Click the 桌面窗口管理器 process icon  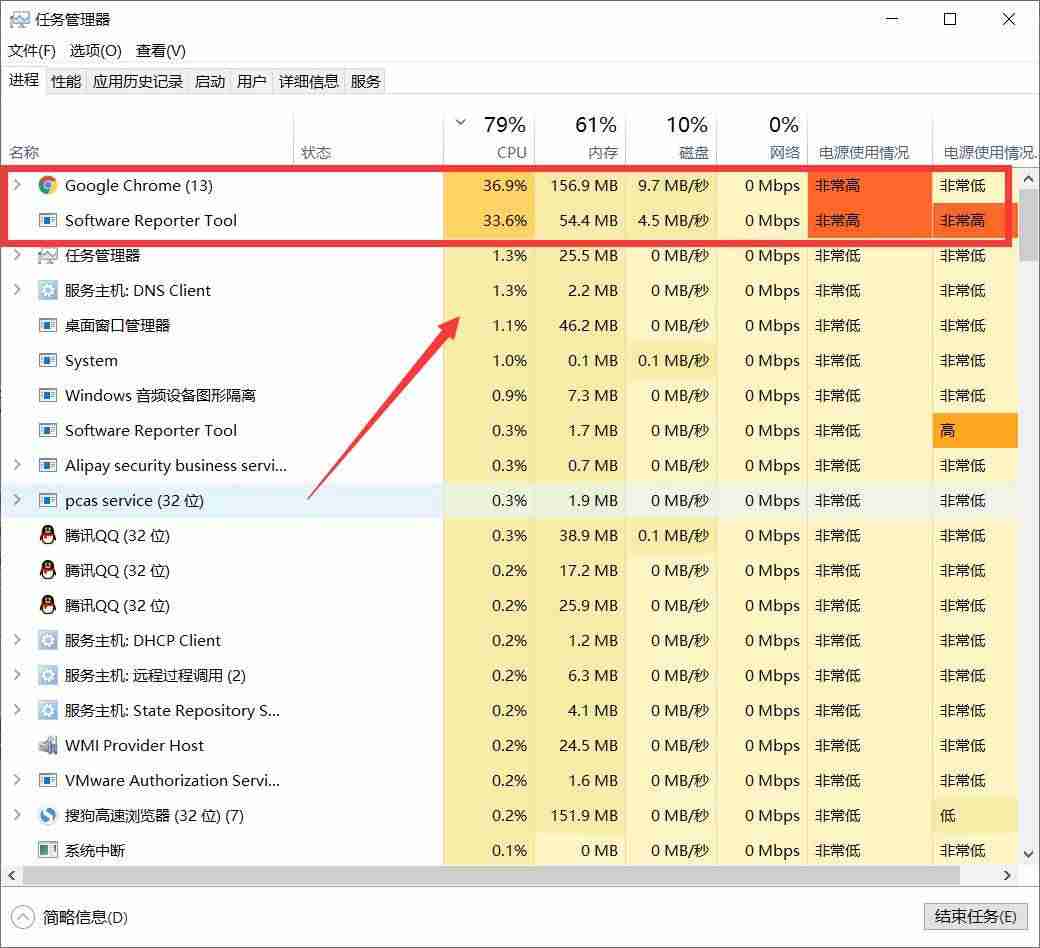(x=47, y=326)
